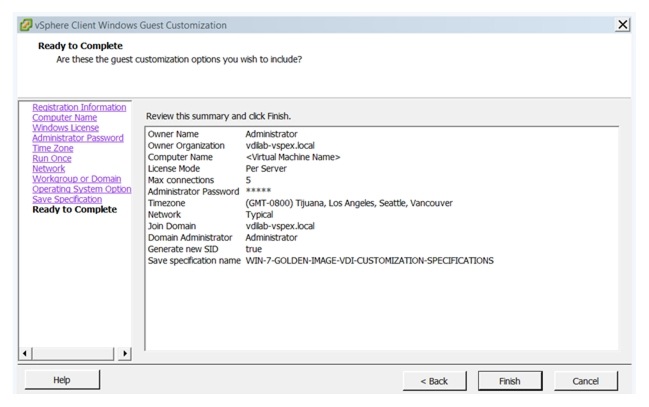Select the Ready to Complete step label
Screen dimensions: 649x407
click(75, 210)
